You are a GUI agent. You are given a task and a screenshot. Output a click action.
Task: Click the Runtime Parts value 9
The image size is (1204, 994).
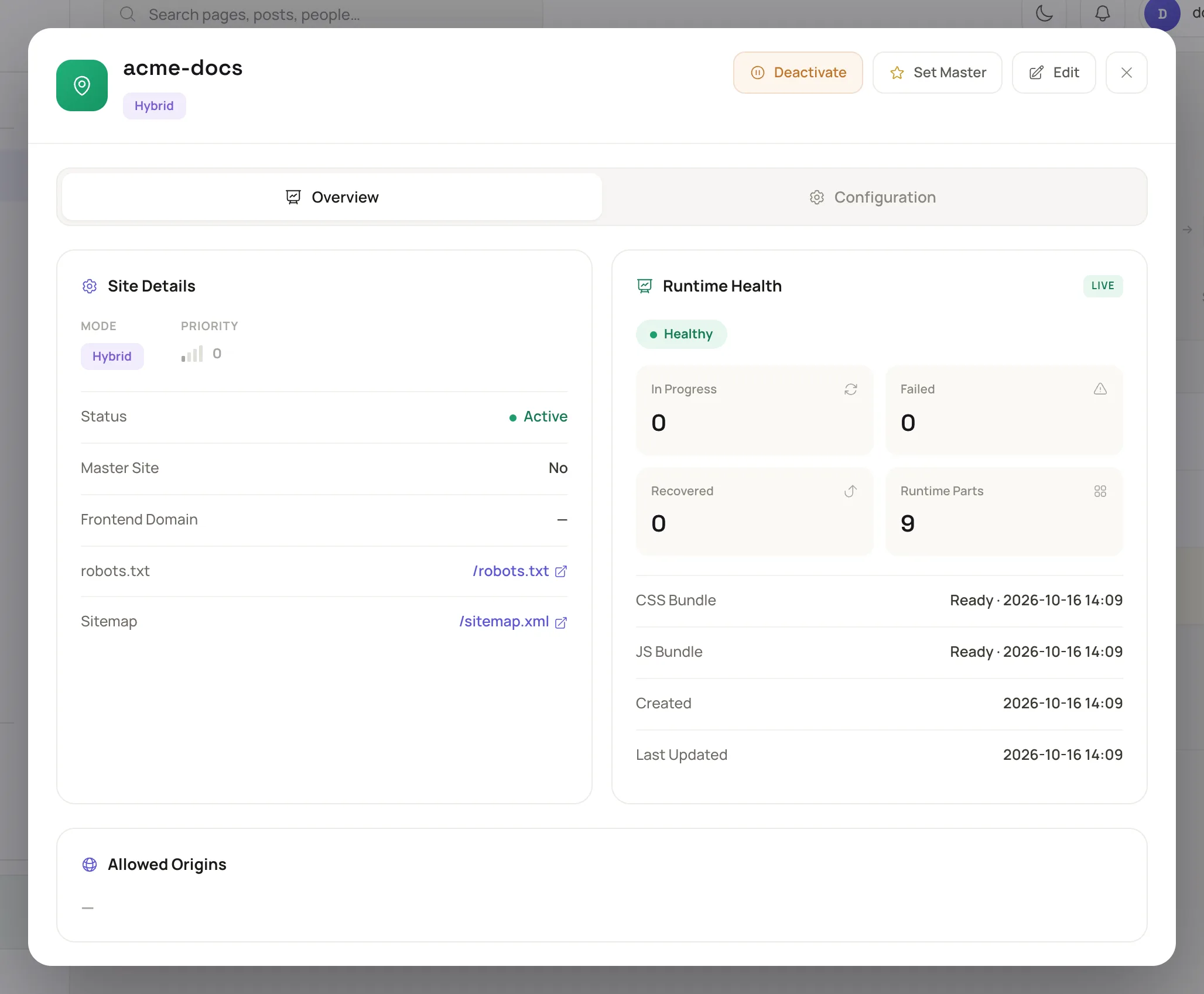coord(907,523)
